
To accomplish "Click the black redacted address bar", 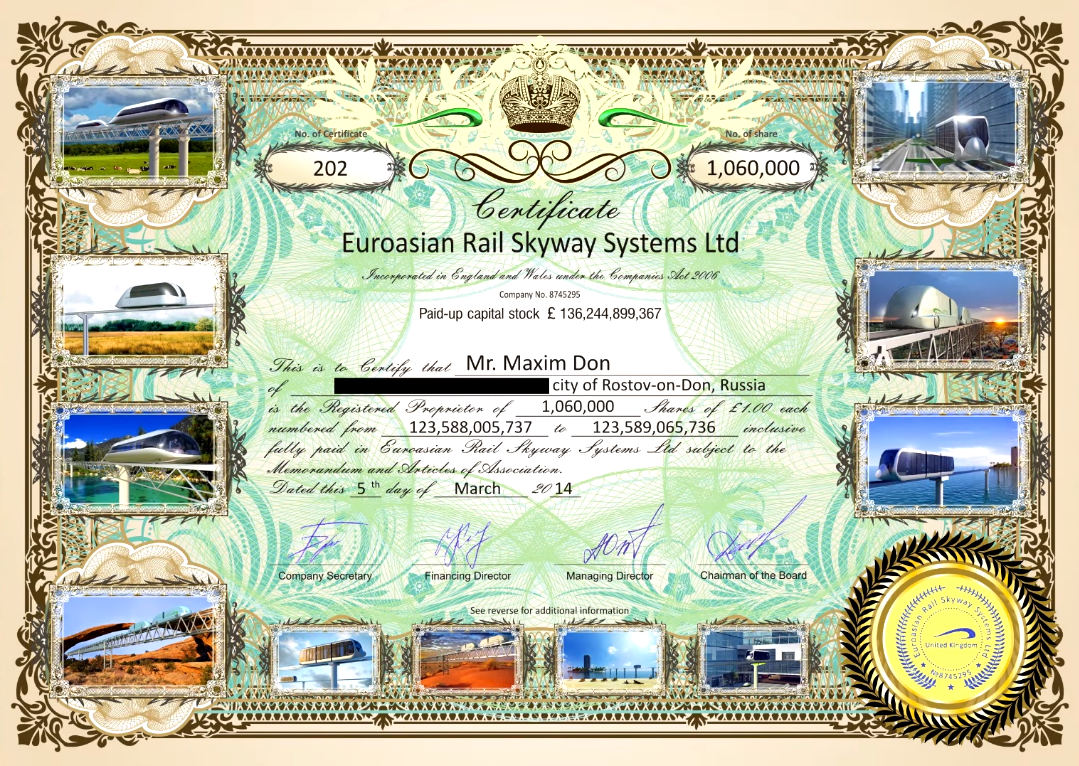I will [x=442, y=385].
